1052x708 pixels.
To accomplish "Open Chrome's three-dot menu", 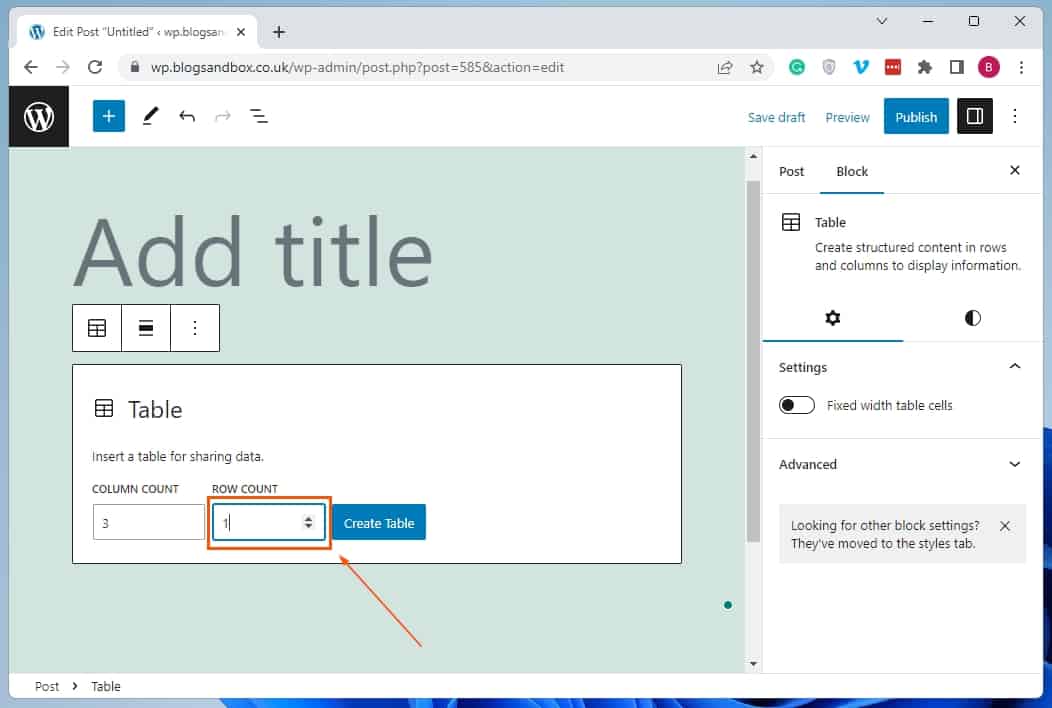I will [x=1021, y=67].
